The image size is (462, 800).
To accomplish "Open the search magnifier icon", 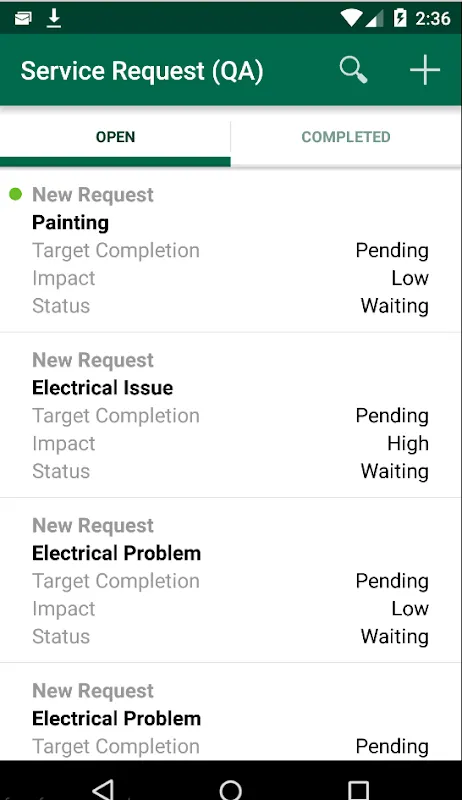I will pos(353,70).
